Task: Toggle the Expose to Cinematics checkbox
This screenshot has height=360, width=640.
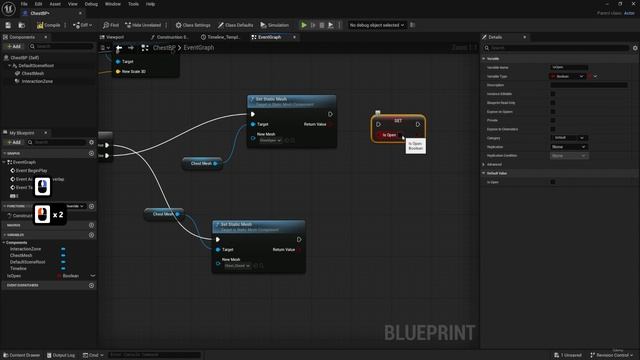Action: [553, 129]
